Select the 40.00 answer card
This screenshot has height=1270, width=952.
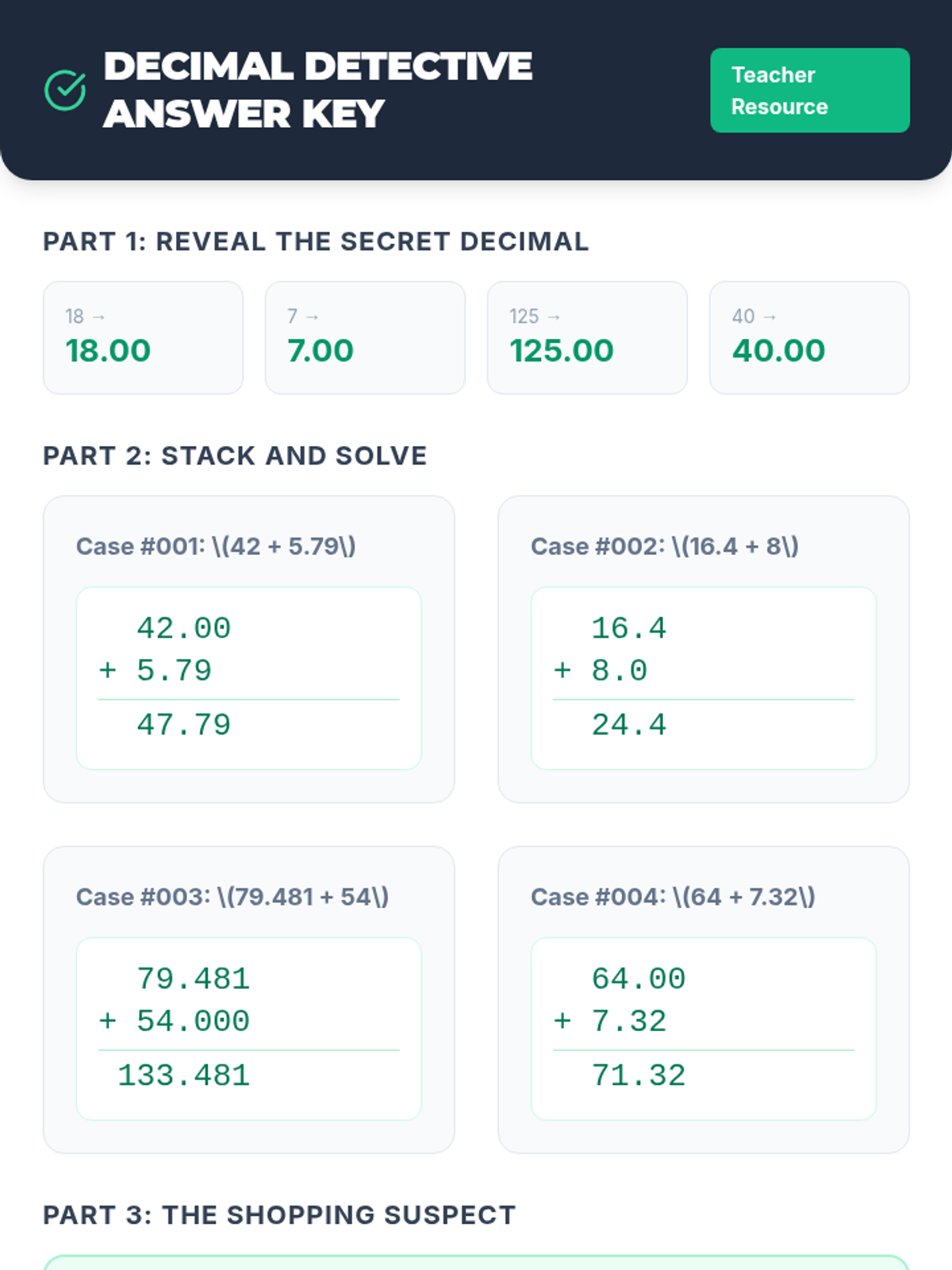click(x=809, y=337)
